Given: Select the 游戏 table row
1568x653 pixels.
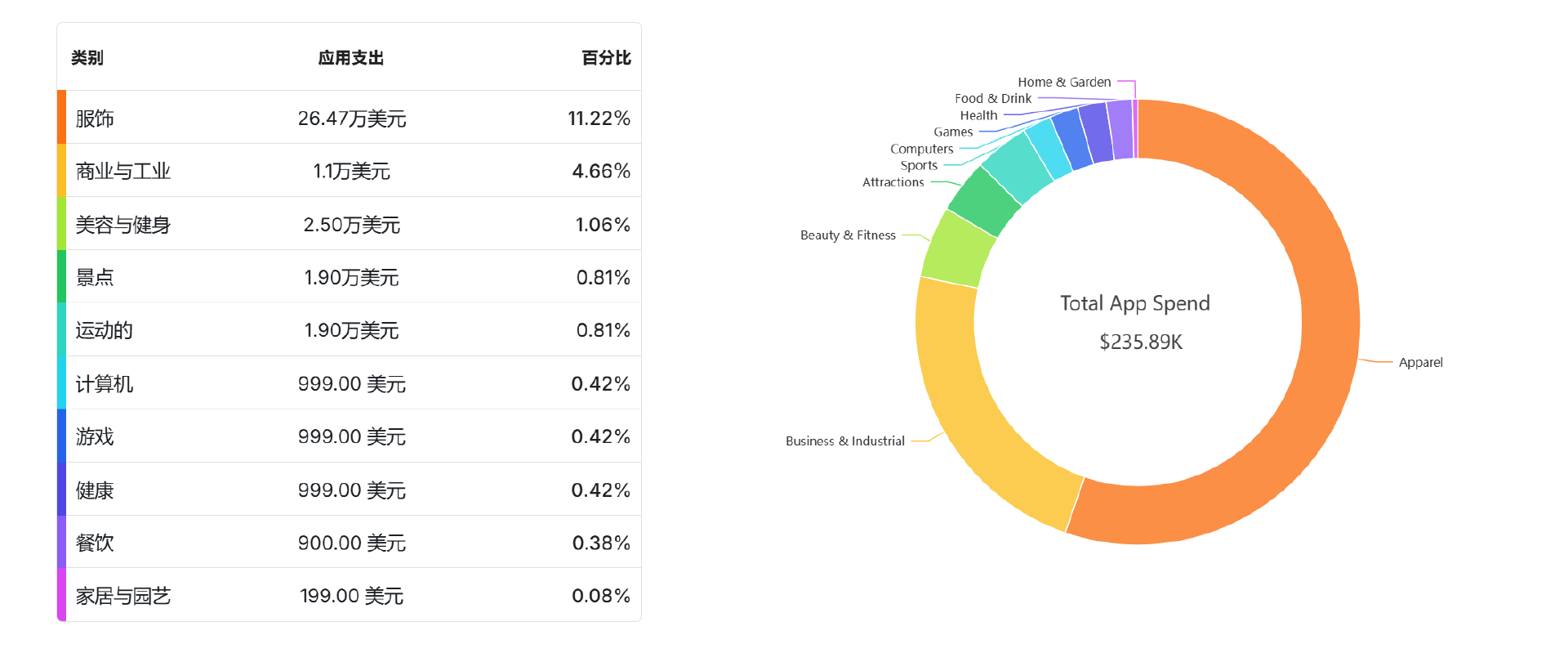Looking at the screenshot, I should (351, 436).
